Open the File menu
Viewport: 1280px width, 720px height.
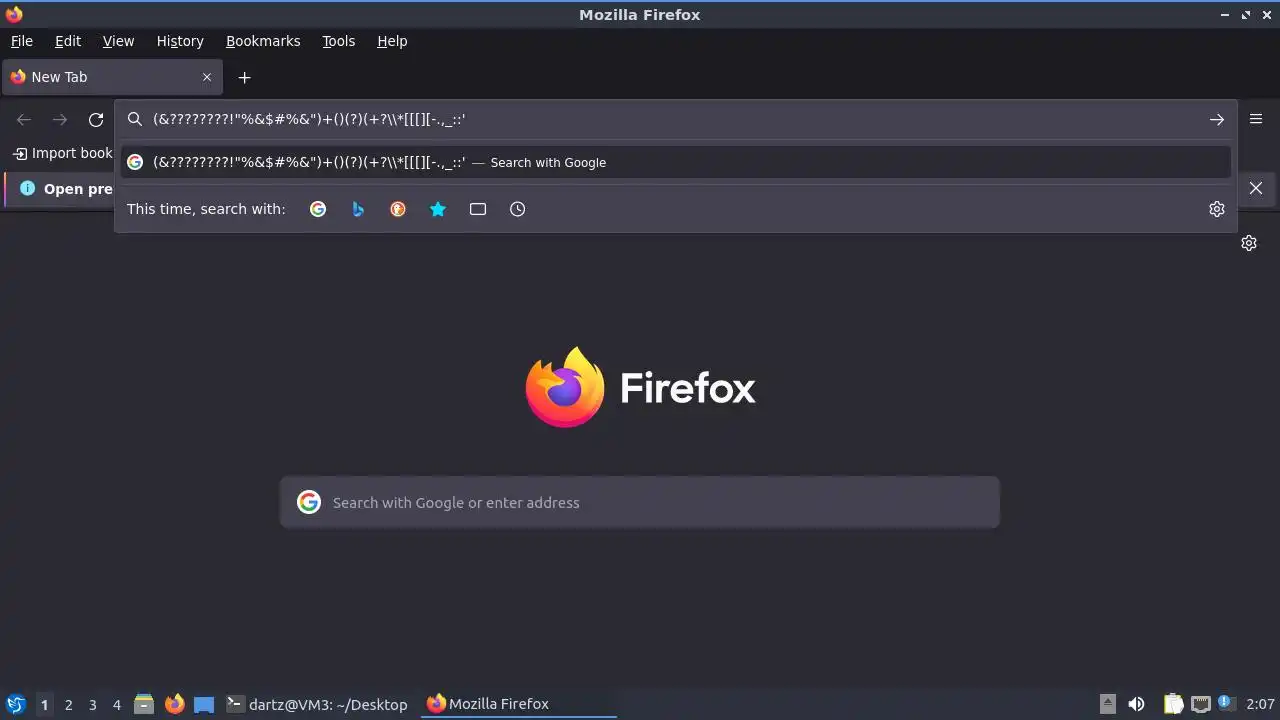22,41
